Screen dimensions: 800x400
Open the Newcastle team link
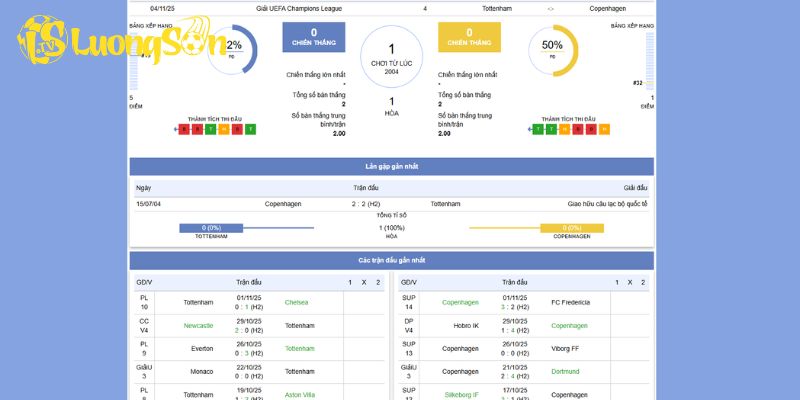click(x=198, y=325)
